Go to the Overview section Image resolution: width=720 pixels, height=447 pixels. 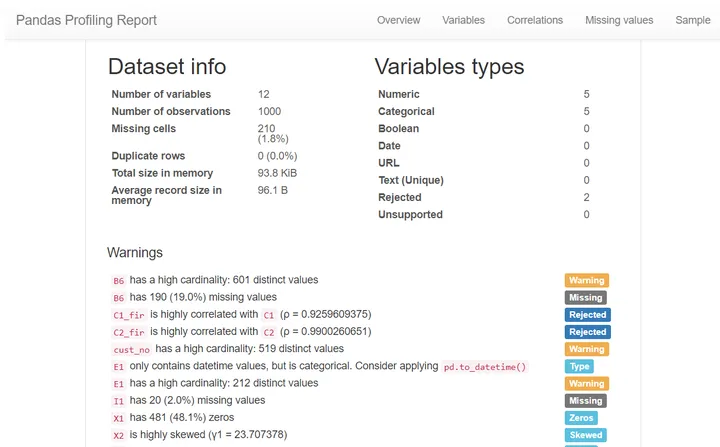[398, 20]
